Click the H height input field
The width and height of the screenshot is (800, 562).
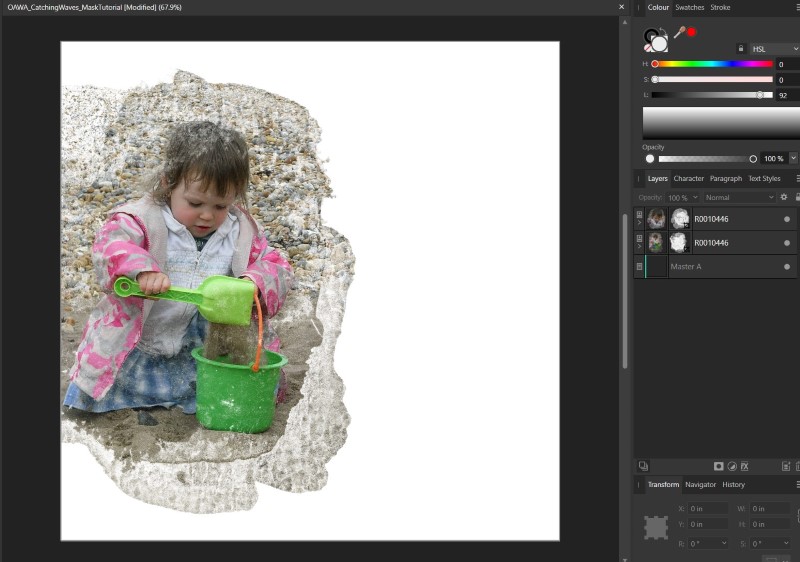(769, 524)
